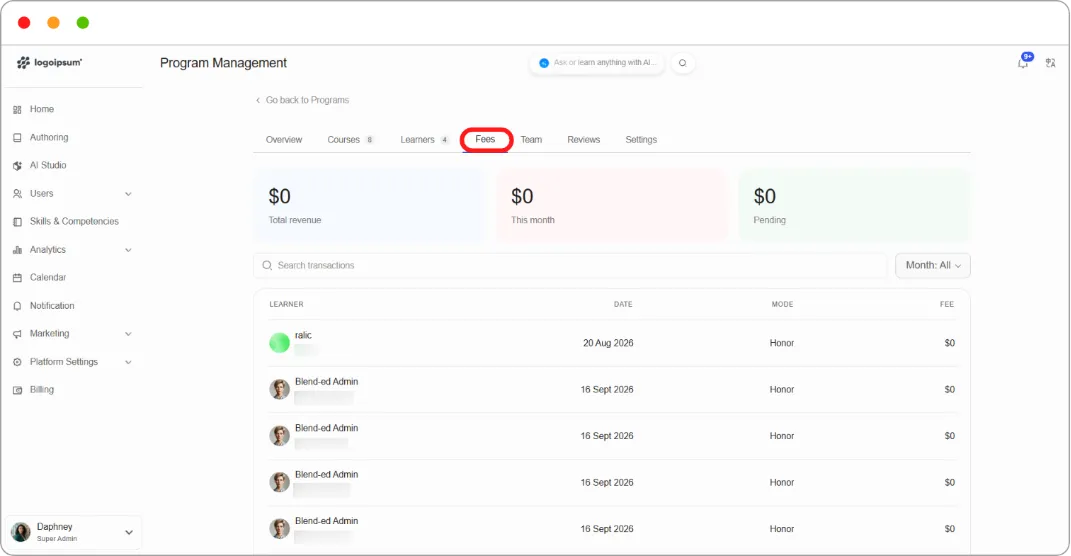Select the Fees tab

485,139
